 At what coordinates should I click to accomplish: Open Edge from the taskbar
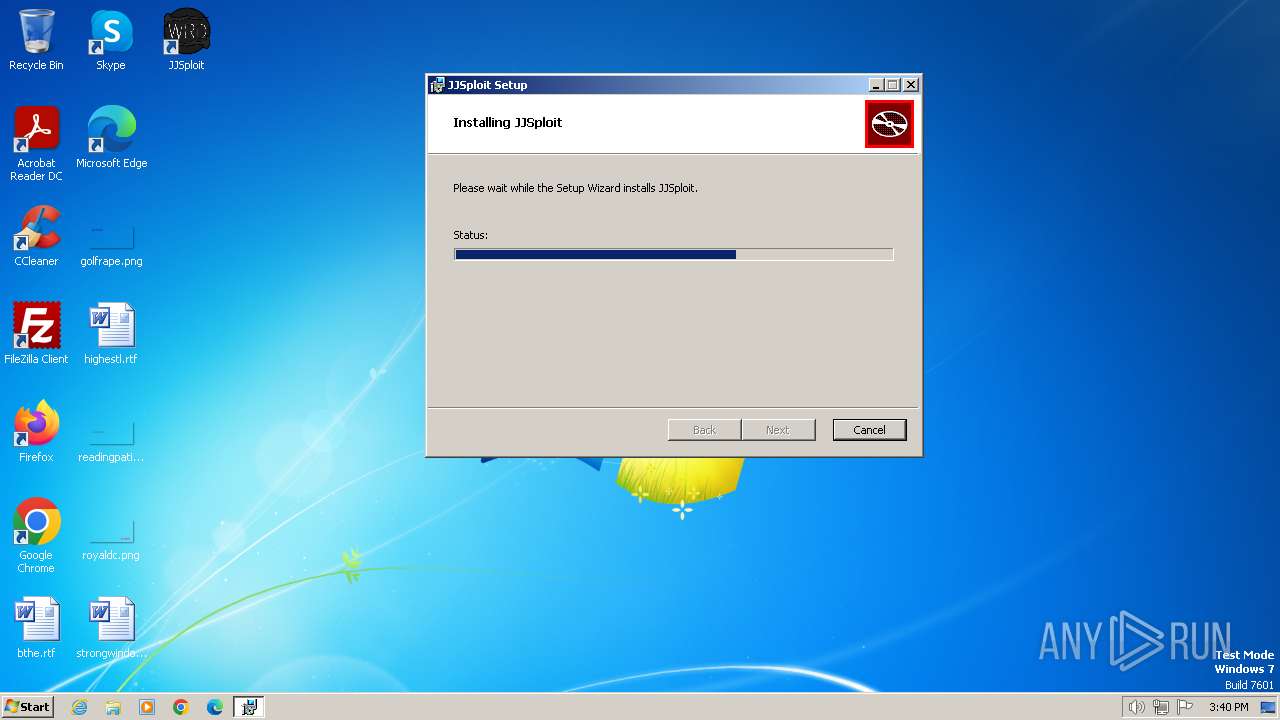[215, 707]
